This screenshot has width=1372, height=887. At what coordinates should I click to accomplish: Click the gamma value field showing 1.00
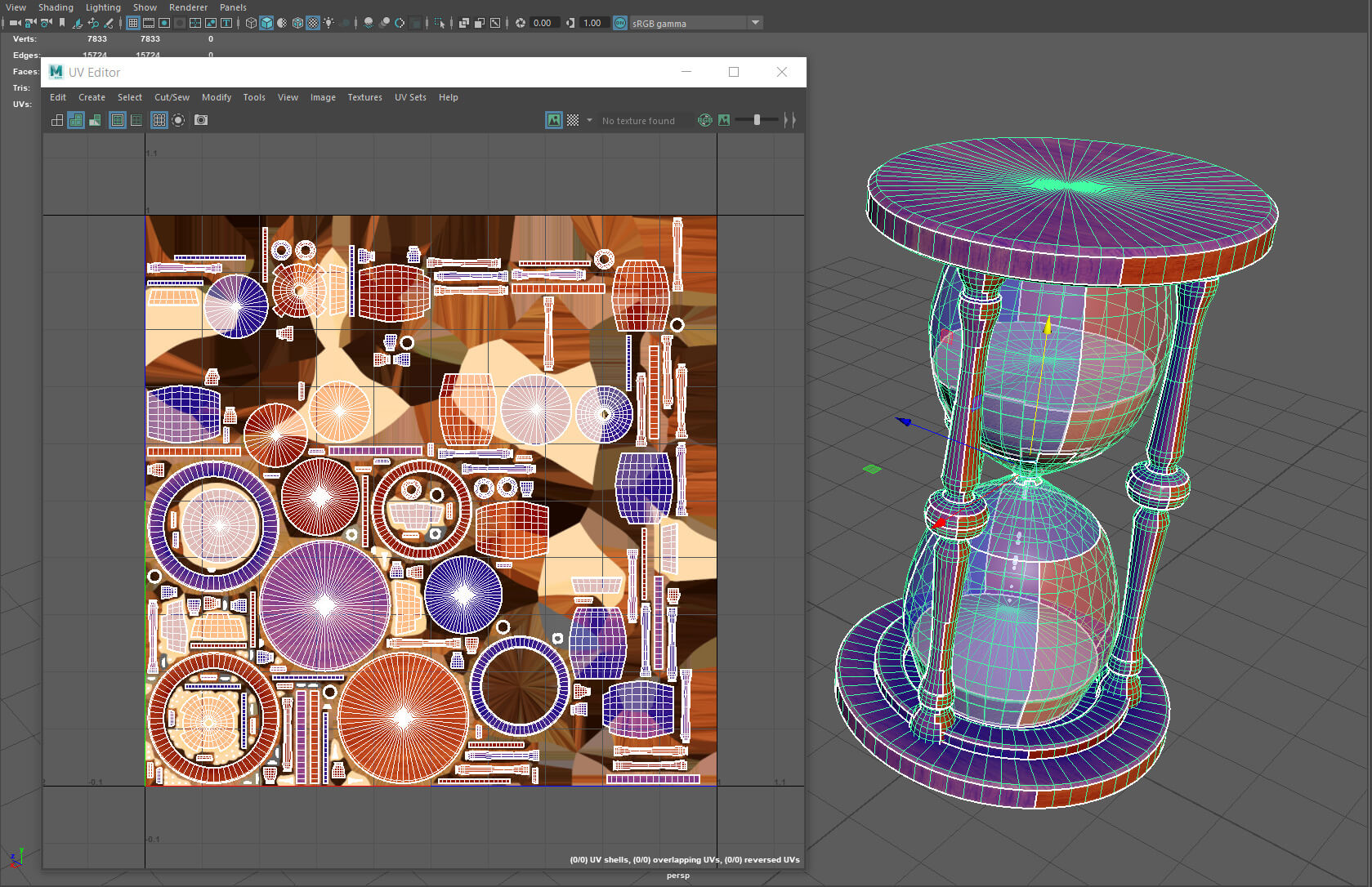click(594, 23)
